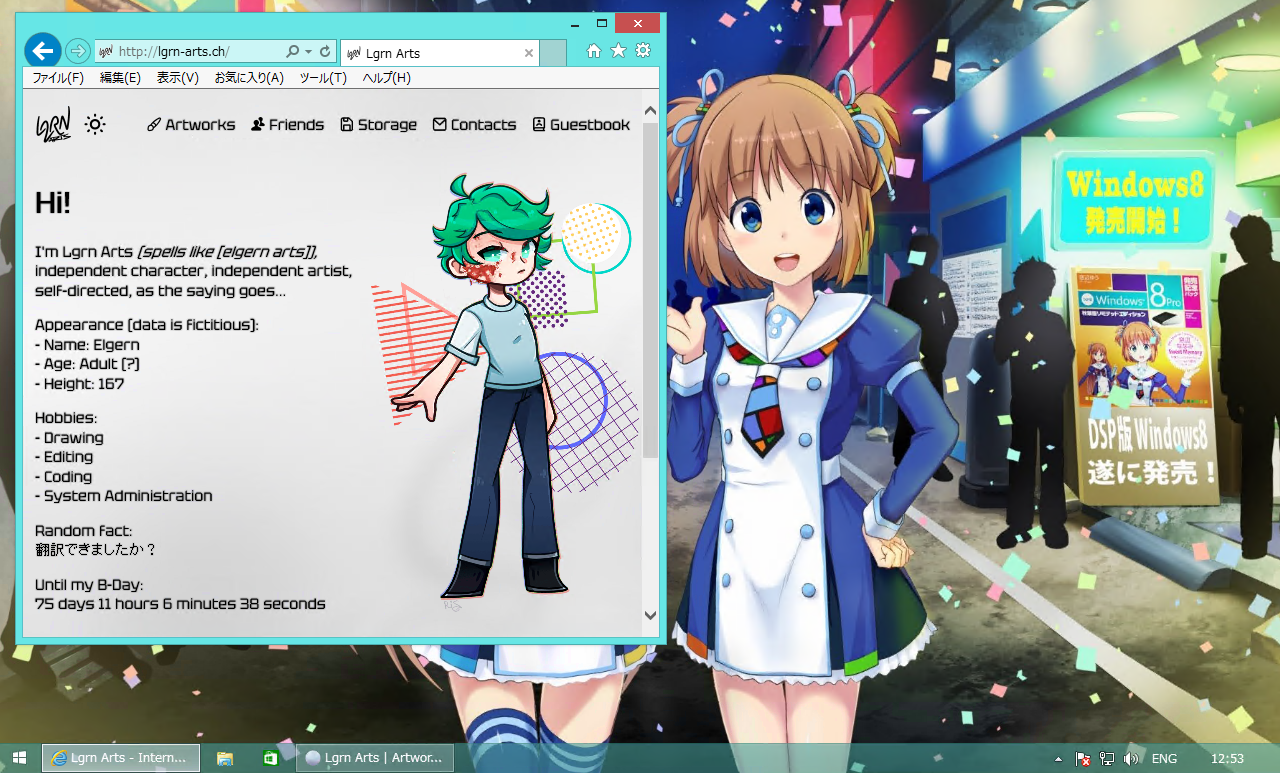Open the Windows Store taskbar icon
This screenshot has width=1280, height=773.
(x=270, y=758)
